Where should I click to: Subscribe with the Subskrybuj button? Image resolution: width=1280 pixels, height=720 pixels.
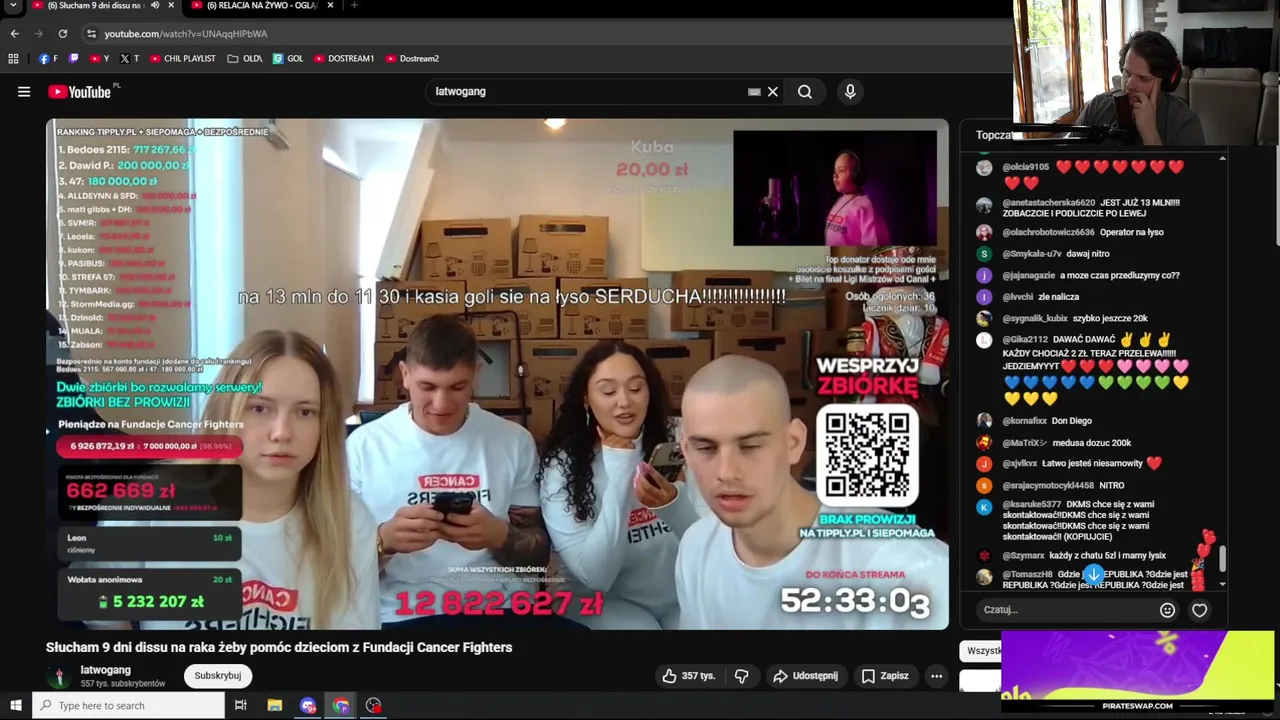tap(218, 676)
